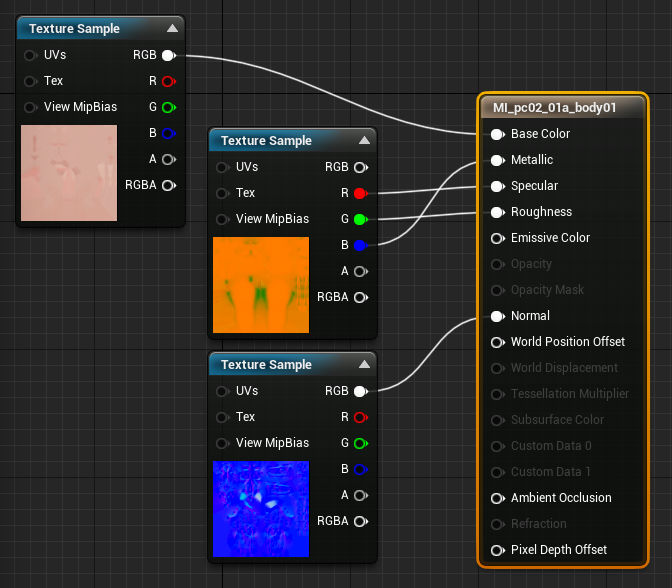Click A output pin of blue normal texture node
This screenshot has height=588, width=672.
point(361,495)
